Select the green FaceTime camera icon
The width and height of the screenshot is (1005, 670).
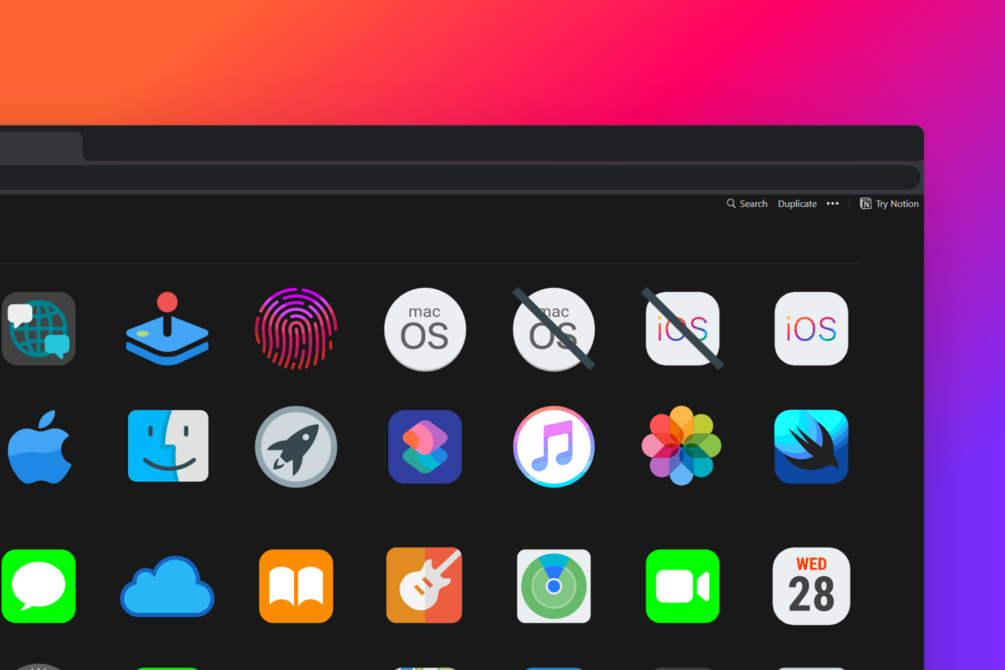(683, 586)
